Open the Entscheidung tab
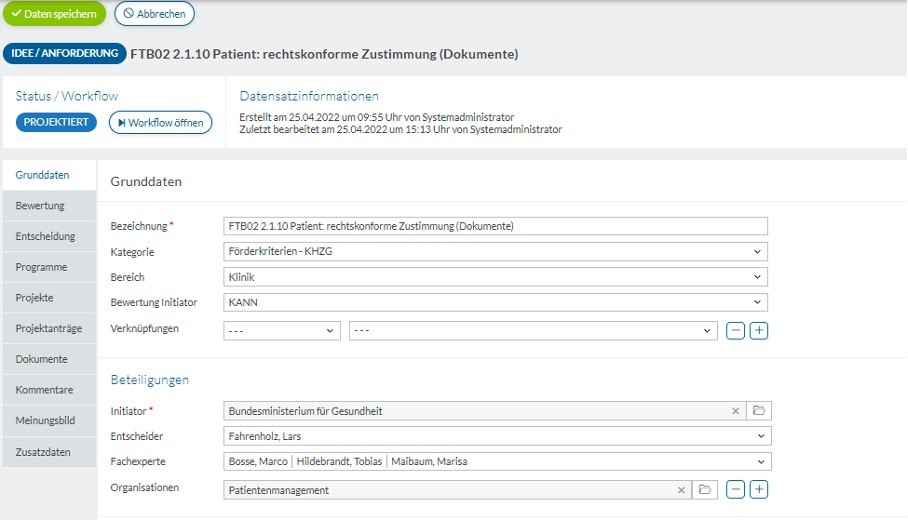The height and width of the screenshot is (520, 908). (49, 236)
